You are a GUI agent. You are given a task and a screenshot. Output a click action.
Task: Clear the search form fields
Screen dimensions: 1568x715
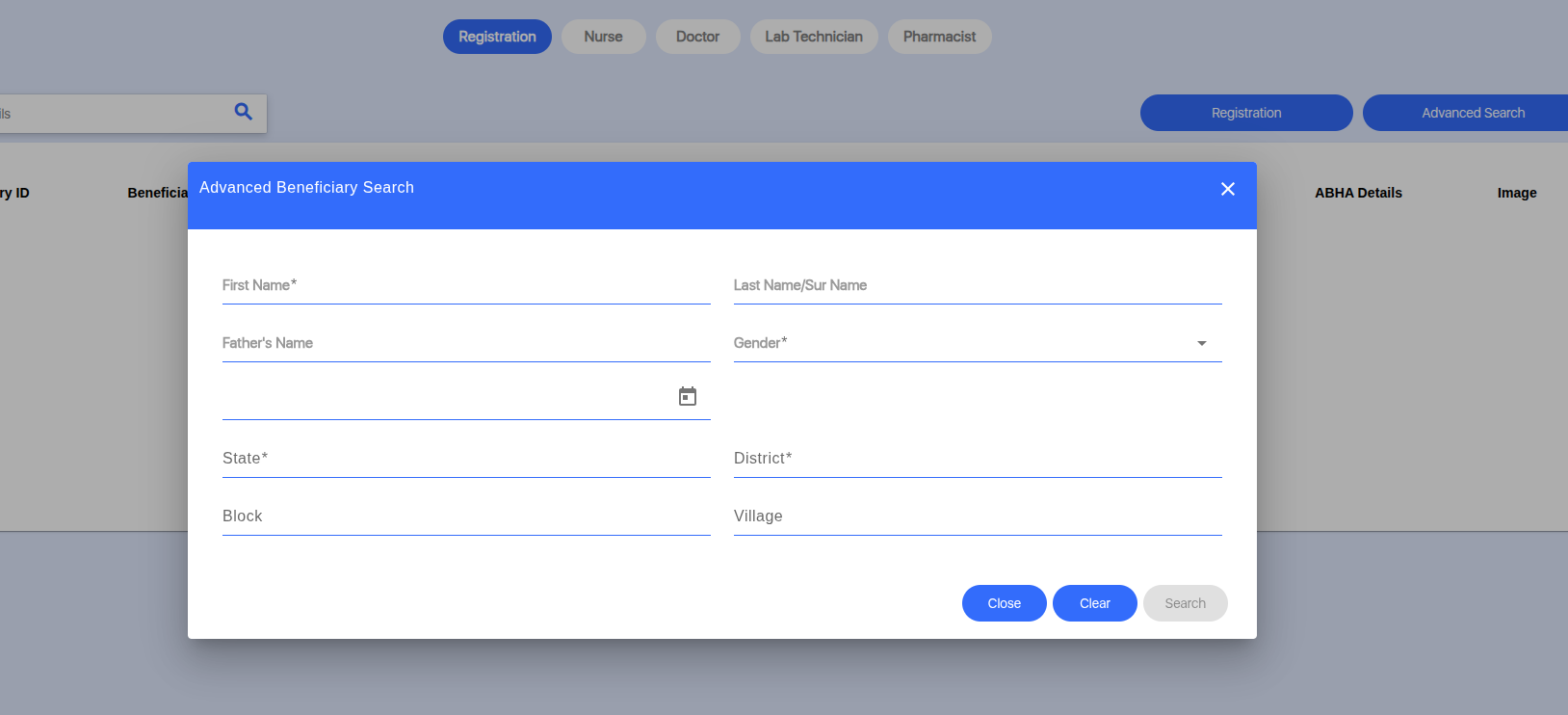[1094, 603]
